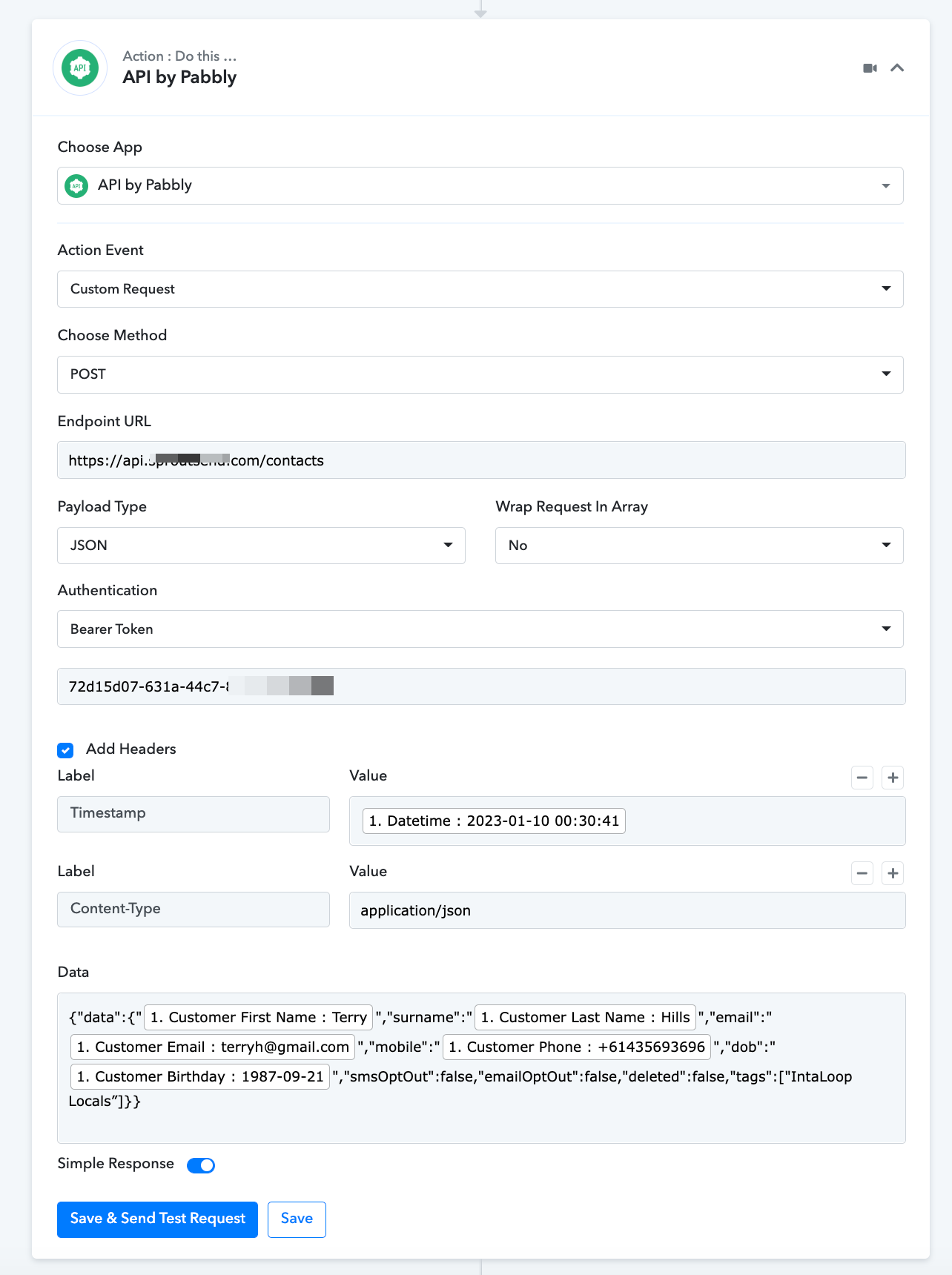Viewport: 952px width, 1275px height.
Task: Click the Save button
Action: pyautogui.click(x=297, y=1219)
